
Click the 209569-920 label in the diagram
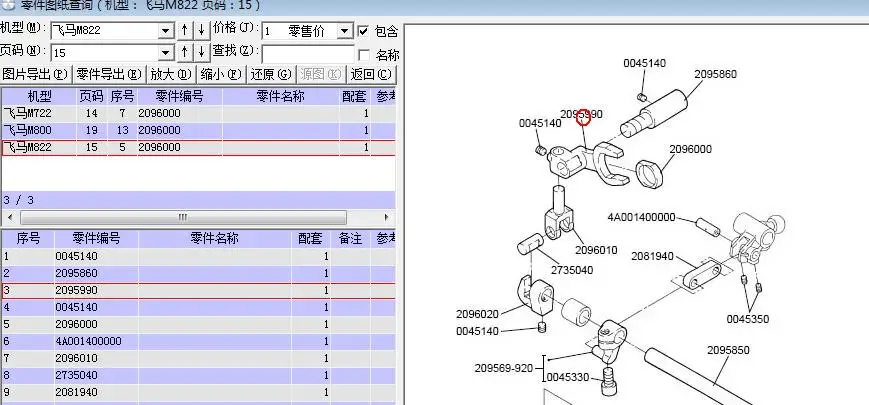504,368
